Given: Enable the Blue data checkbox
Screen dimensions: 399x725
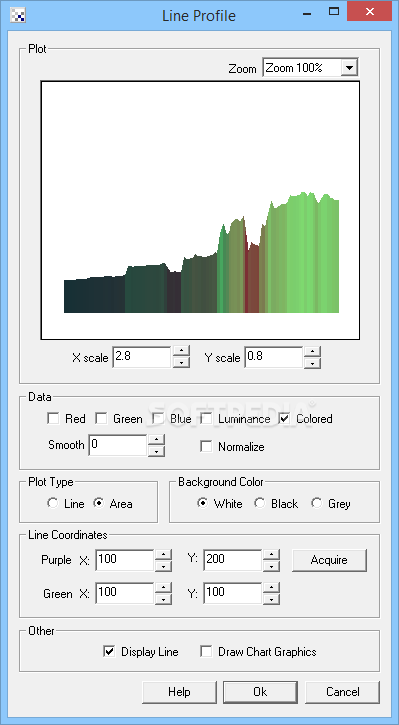Looking at the screenshot, I should click(x=158, y=419).
